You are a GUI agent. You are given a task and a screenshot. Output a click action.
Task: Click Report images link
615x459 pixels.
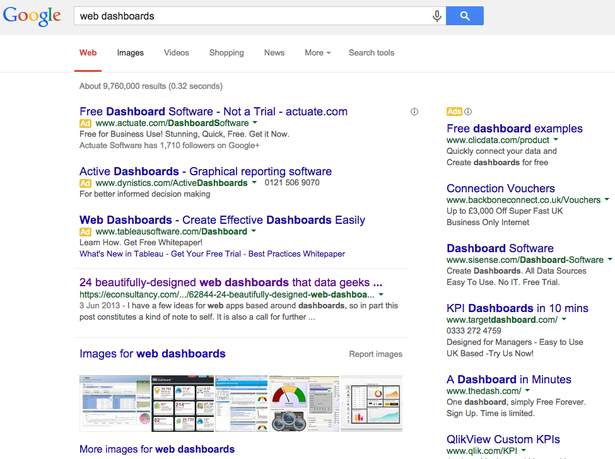point(376,354)
